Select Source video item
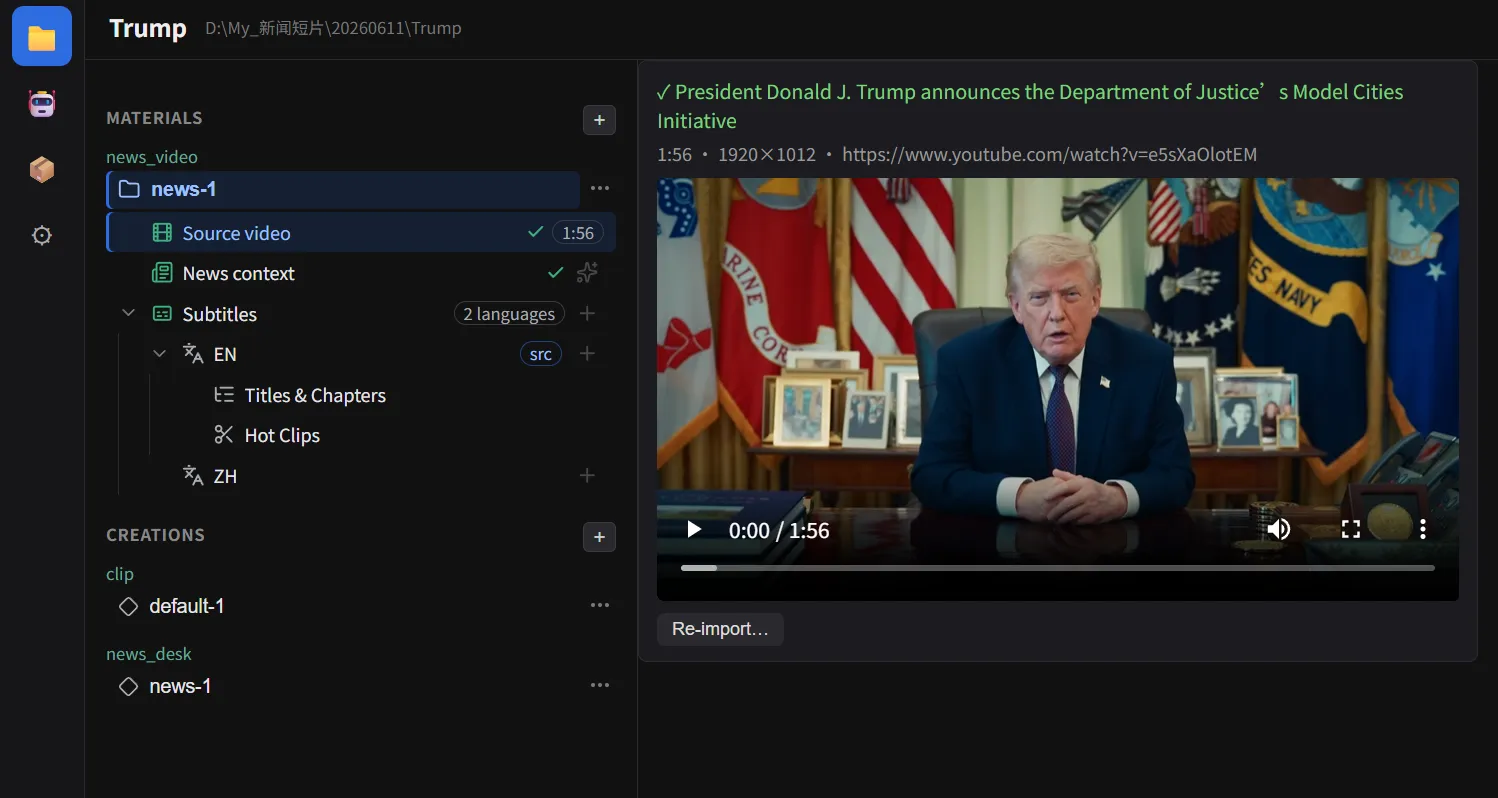 [x=361, y=233]
